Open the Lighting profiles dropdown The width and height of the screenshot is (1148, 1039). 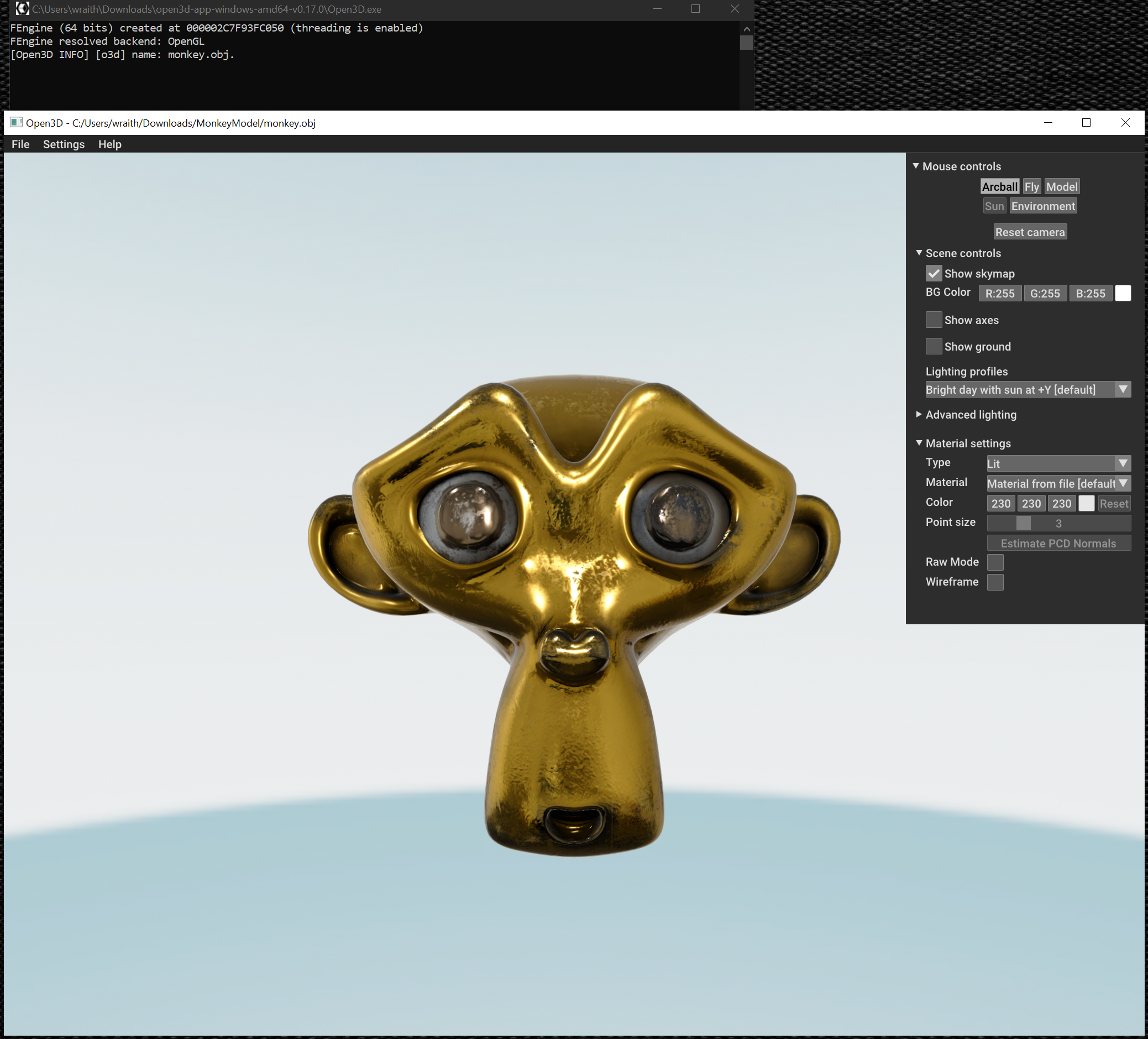coord(1028,390)
